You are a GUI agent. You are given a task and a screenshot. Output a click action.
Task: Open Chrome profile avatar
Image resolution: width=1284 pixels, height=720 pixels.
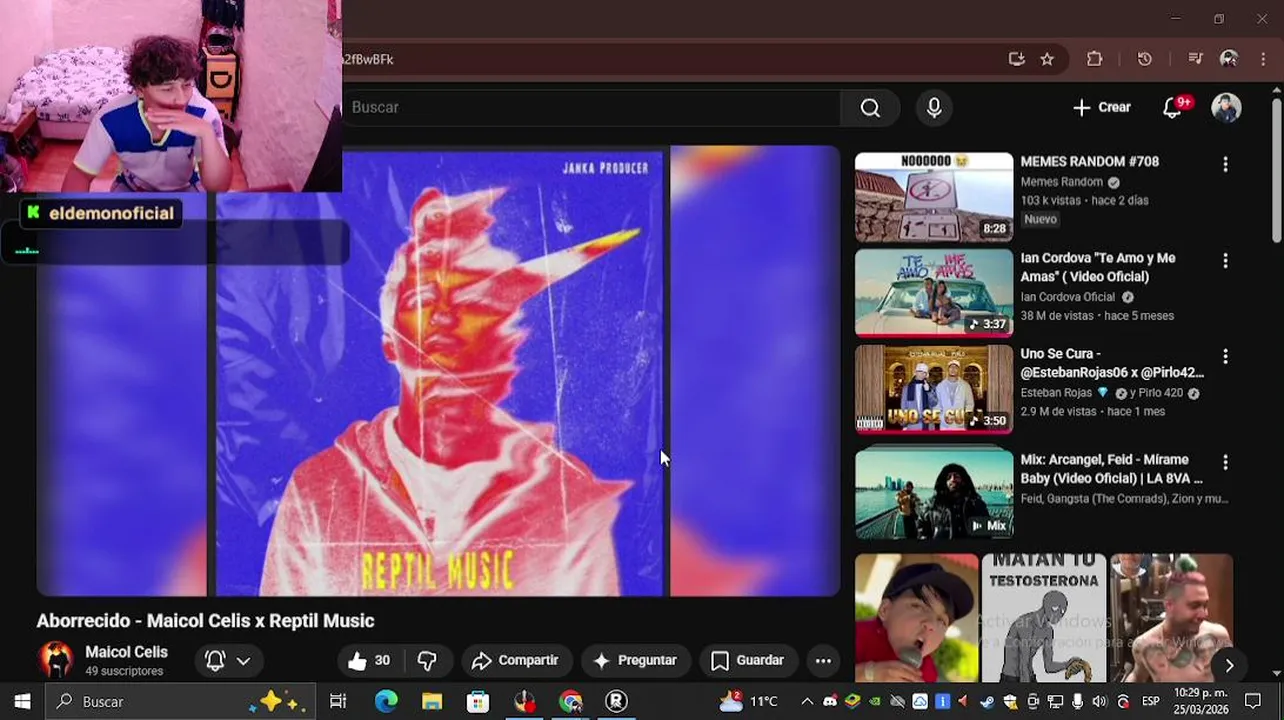pyautogui.click(x=1229, y=59)
